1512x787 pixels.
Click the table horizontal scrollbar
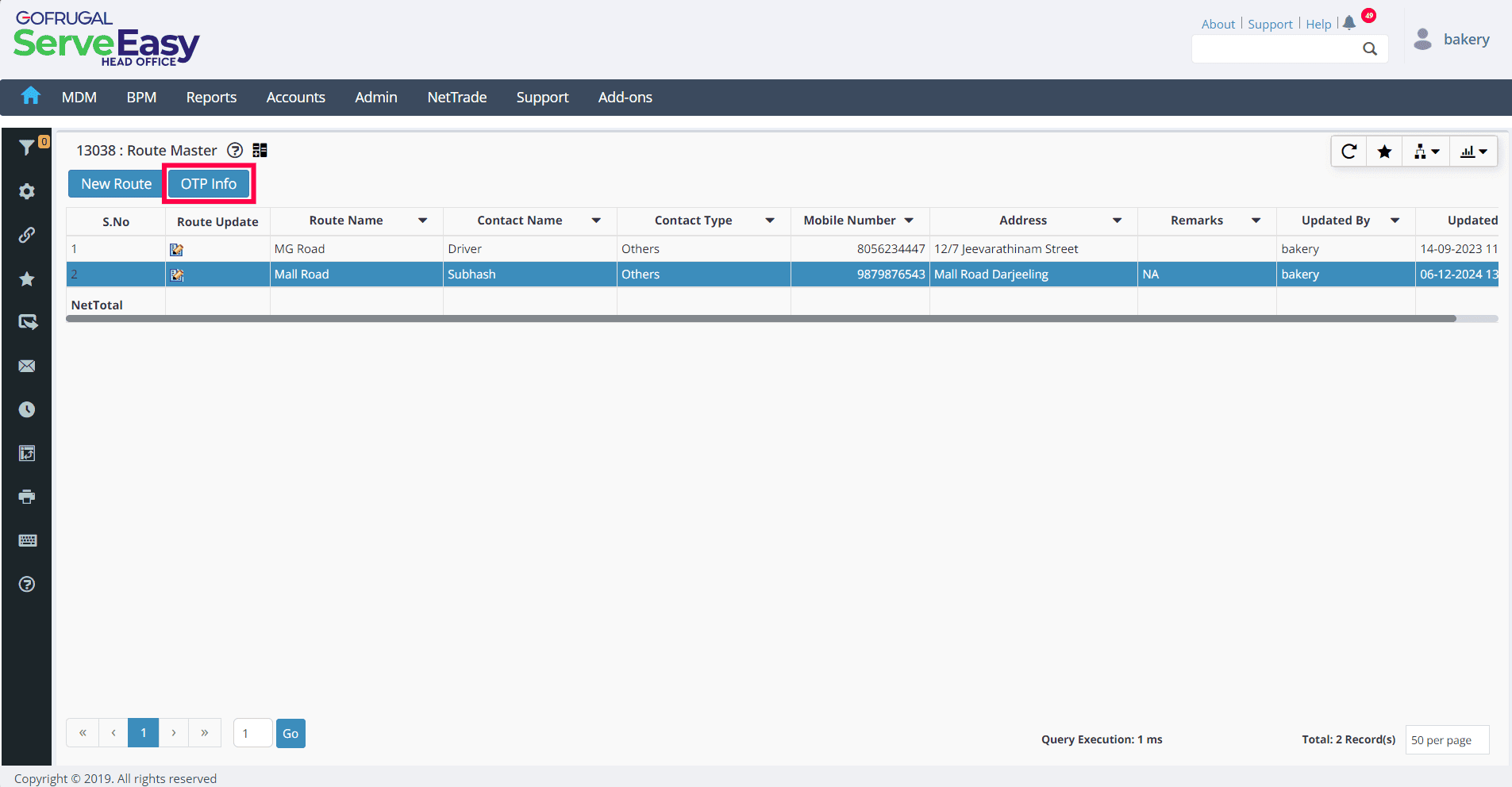(x=761, y=319)
